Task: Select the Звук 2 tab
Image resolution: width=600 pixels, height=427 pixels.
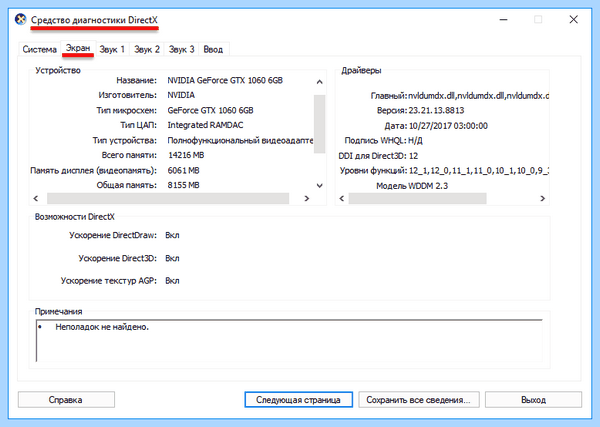Action: pyautogui.click(x=147, y=49)
